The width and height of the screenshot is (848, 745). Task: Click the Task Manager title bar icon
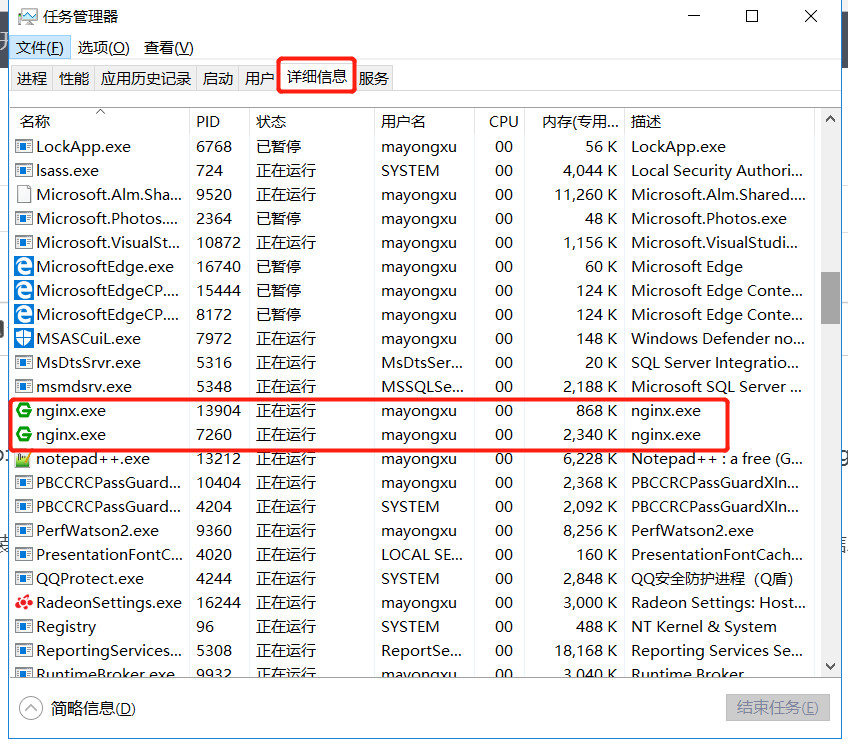27,17
